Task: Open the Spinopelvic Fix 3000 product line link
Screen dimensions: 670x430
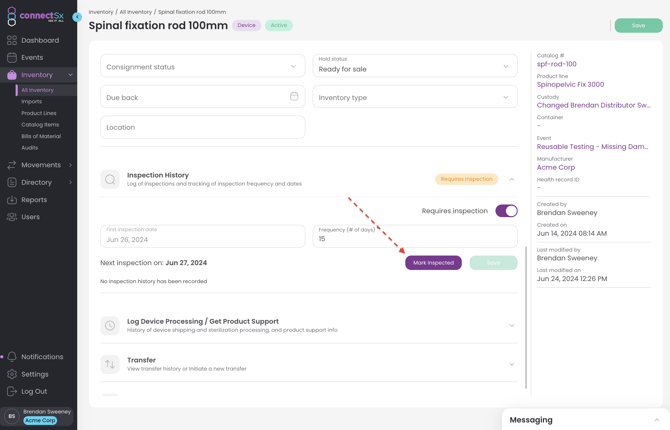Action: [x=570, y=85]
